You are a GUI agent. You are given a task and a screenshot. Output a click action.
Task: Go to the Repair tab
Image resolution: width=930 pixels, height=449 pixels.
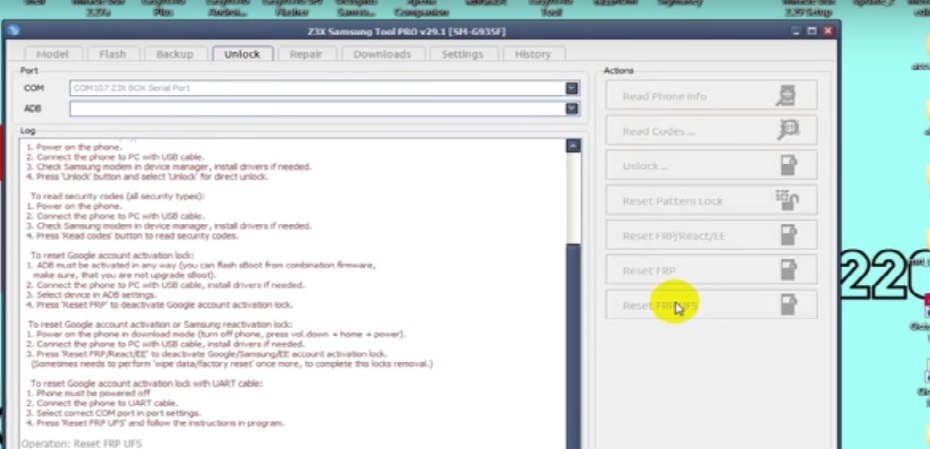click(305, 54)
